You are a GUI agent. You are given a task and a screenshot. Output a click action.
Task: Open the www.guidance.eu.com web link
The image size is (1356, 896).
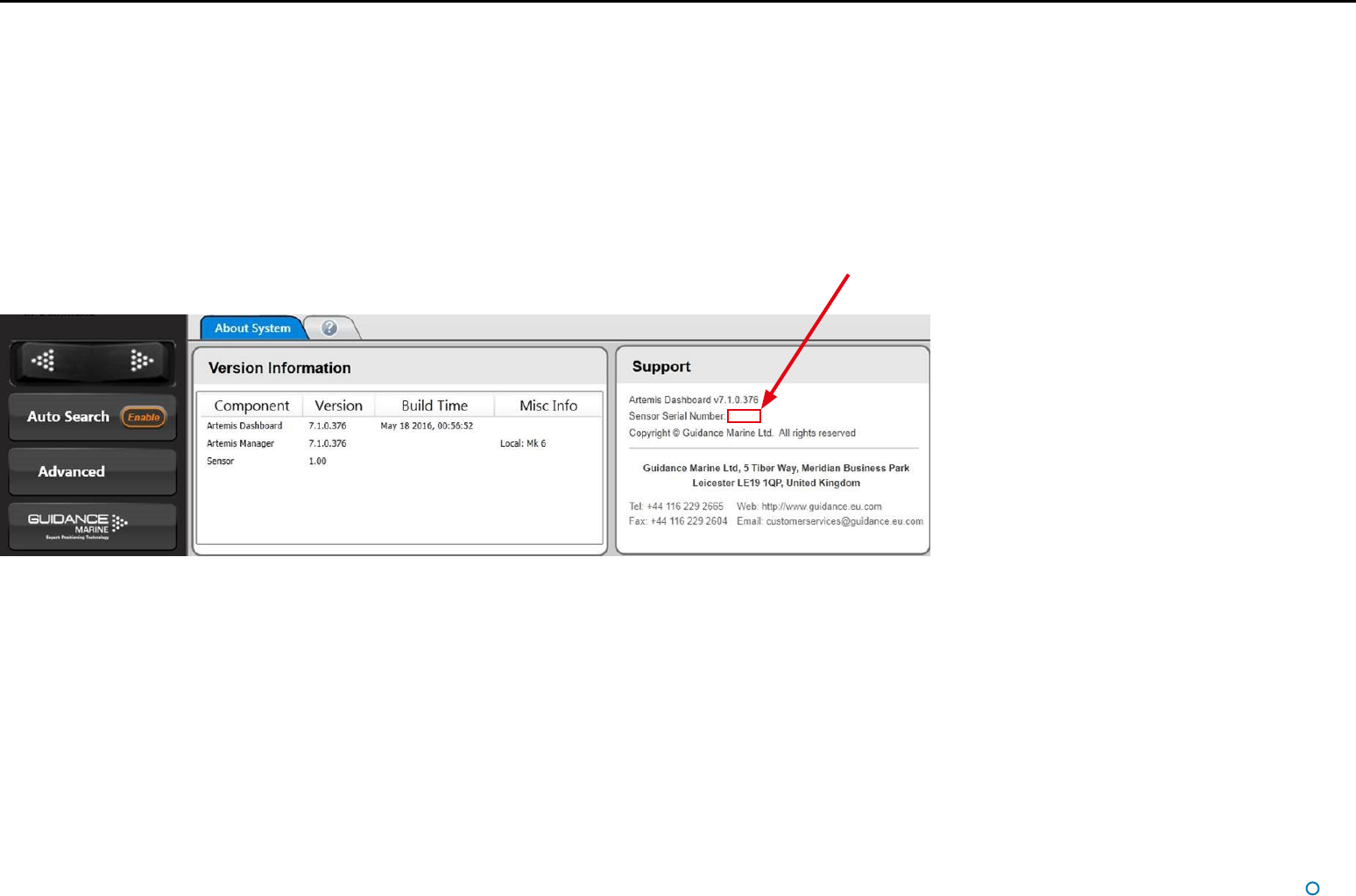(822, 506)
